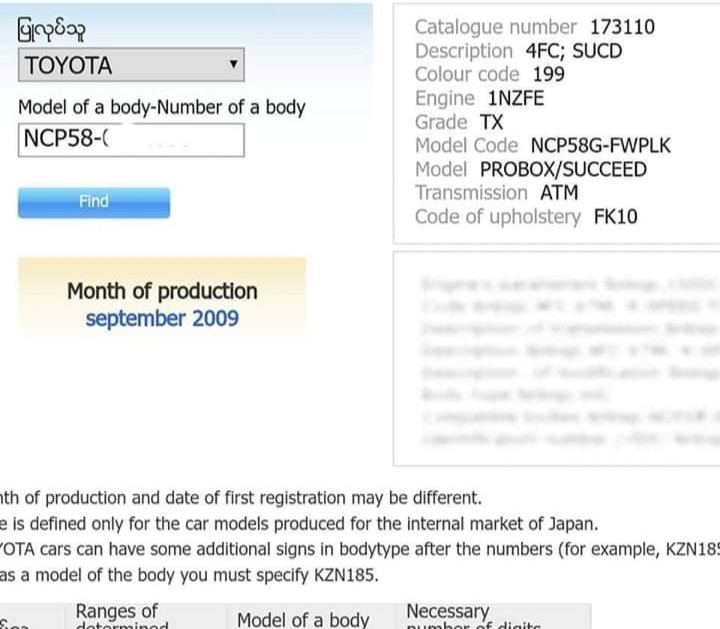Click the september 2009 production date
This screenshot has width=720, height=629.
point(162,319)
